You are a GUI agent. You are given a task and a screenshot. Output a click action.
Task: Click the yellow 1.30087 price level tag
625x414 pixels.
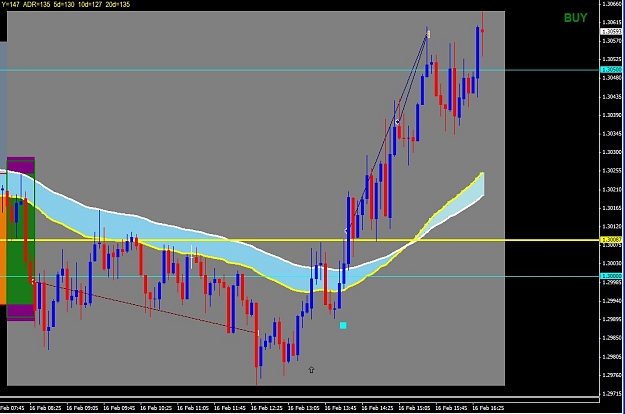611,240
